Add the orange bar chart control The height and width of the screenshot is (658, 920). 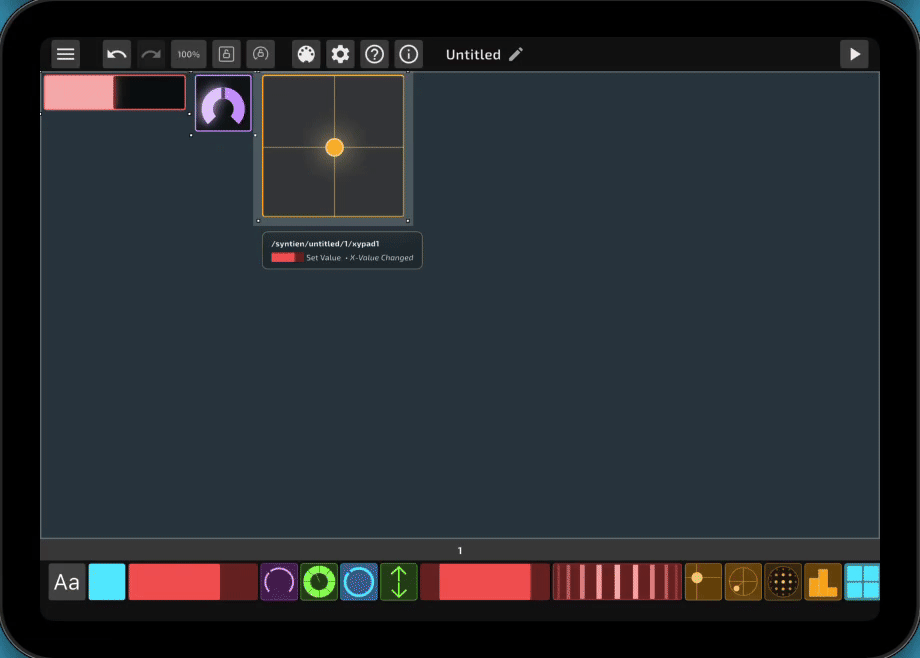pos(823,582)
